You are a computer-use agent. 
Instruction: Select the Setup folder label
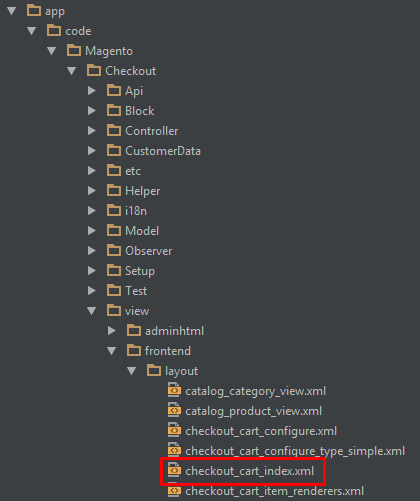pyautogui.click(x=140, y=271)
